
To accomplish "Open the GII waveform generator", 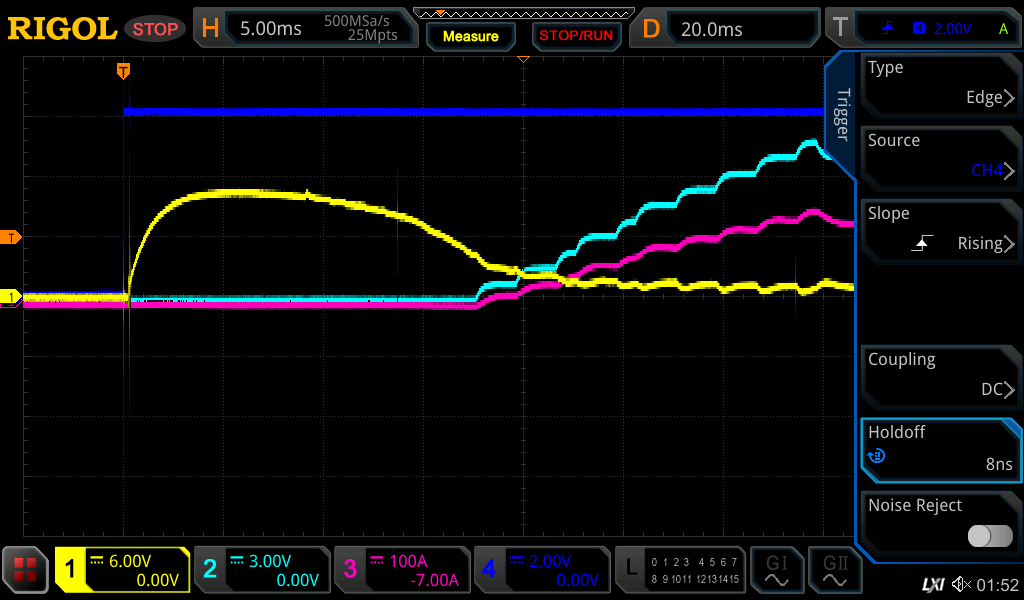I will 834,570.
